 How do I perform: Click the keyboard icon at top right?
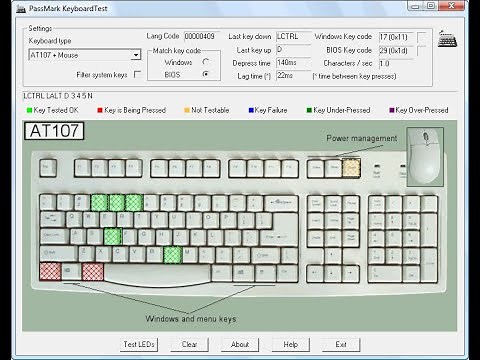[447, 39]
